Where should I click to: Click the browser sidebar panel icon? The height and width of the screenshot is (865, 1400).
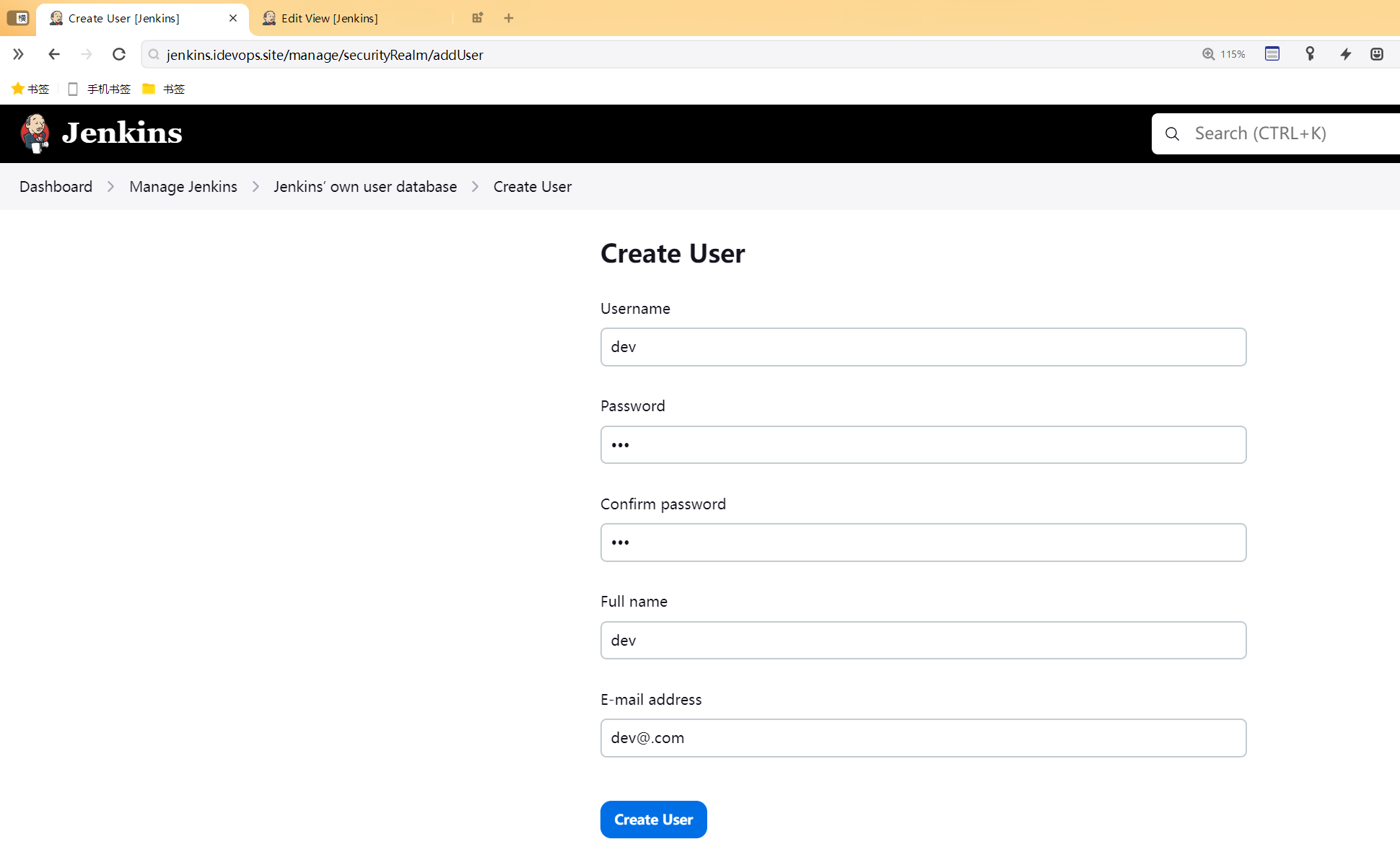pyautogui.click(x=17, y=18)
